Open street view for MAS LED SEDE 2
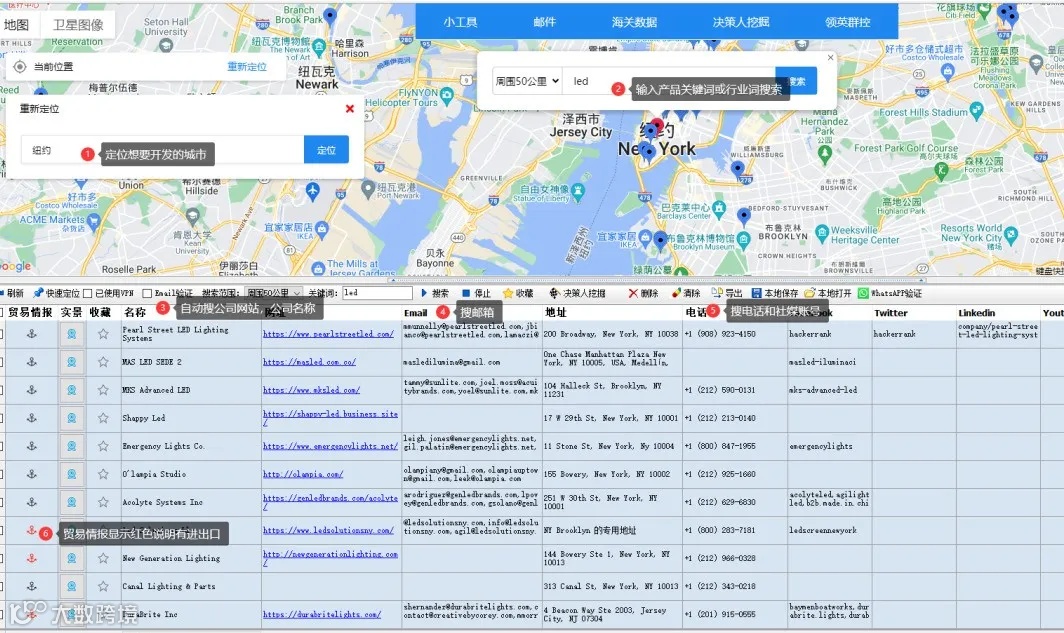 pyautogui.click(x=71, y=362)
